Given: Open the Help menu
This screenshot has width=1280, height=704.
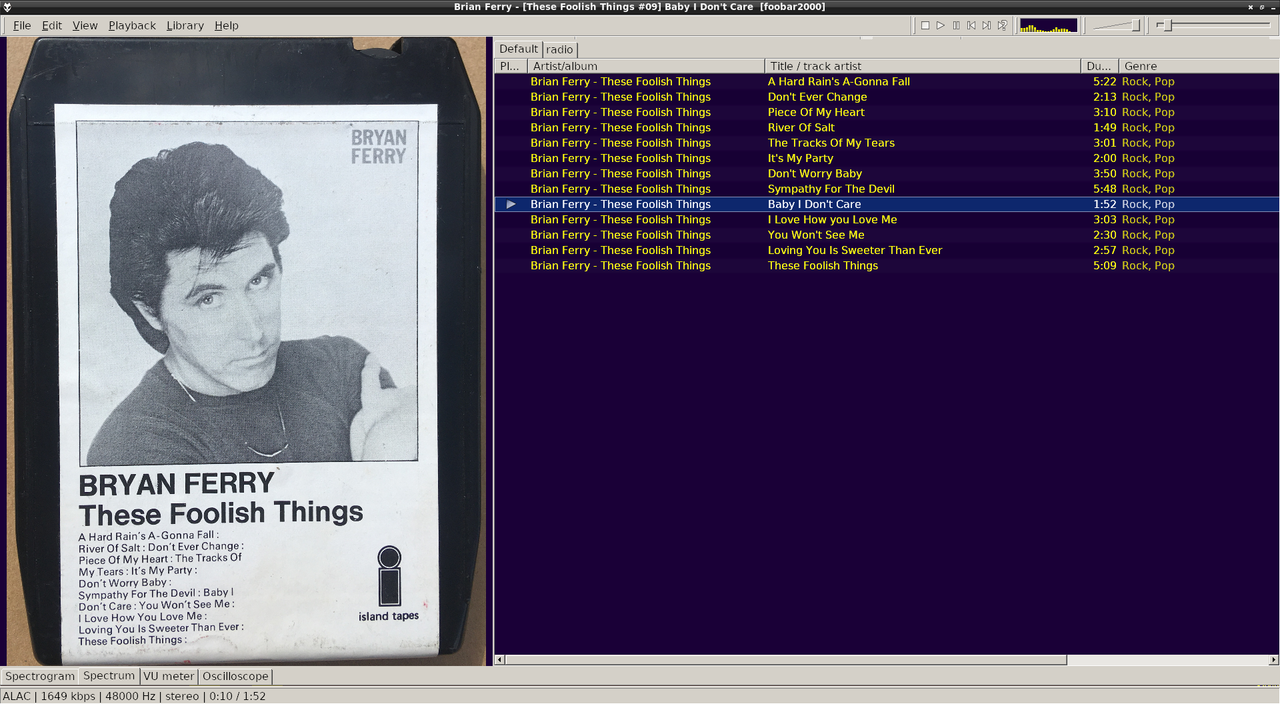Looking at the screenshot, I should coord(226,25).
